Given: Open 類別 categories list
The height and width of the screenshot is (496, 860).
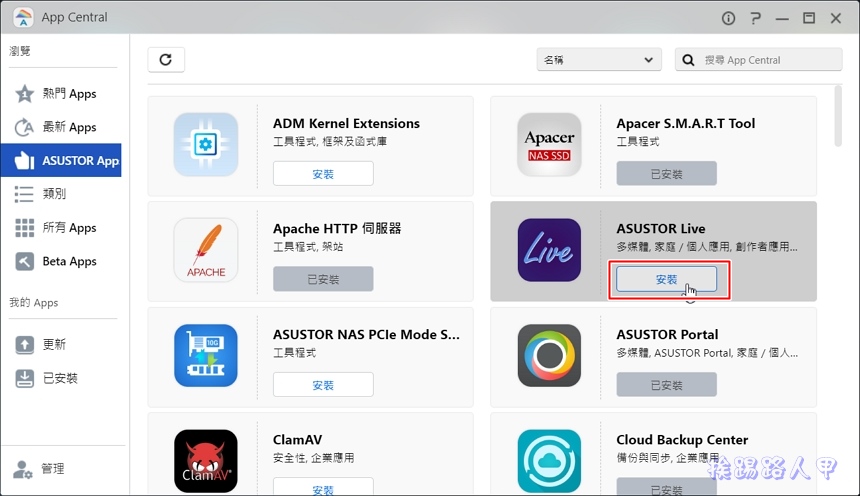Looking at the screenshot, I should coord(61,194).
